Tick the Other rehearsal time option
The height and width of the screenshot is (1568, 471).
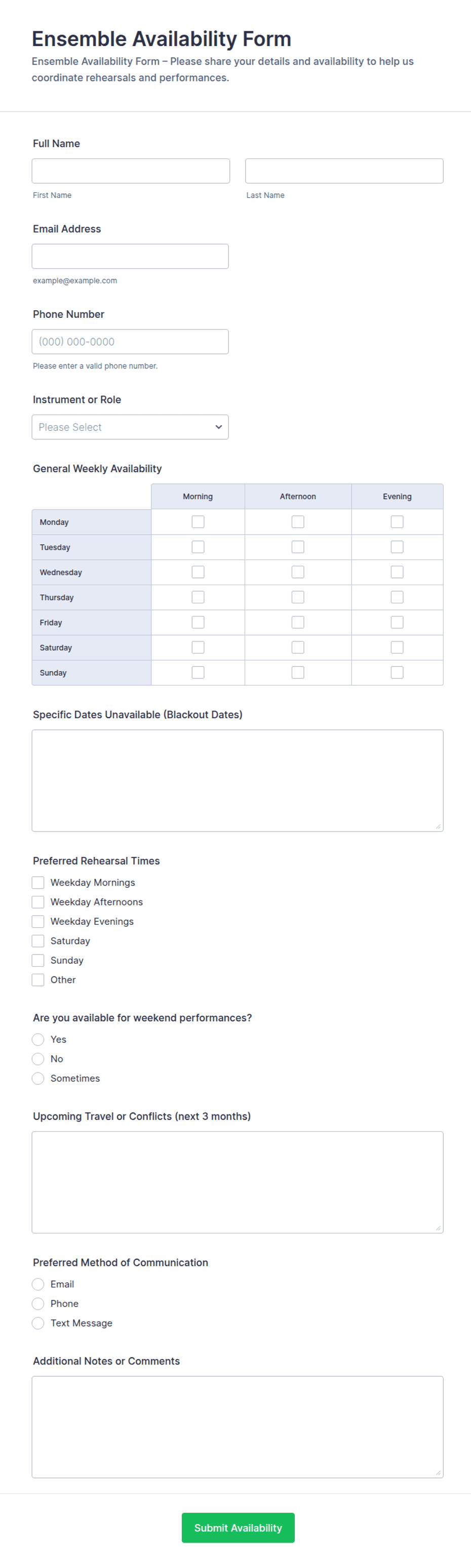point(38,979)
